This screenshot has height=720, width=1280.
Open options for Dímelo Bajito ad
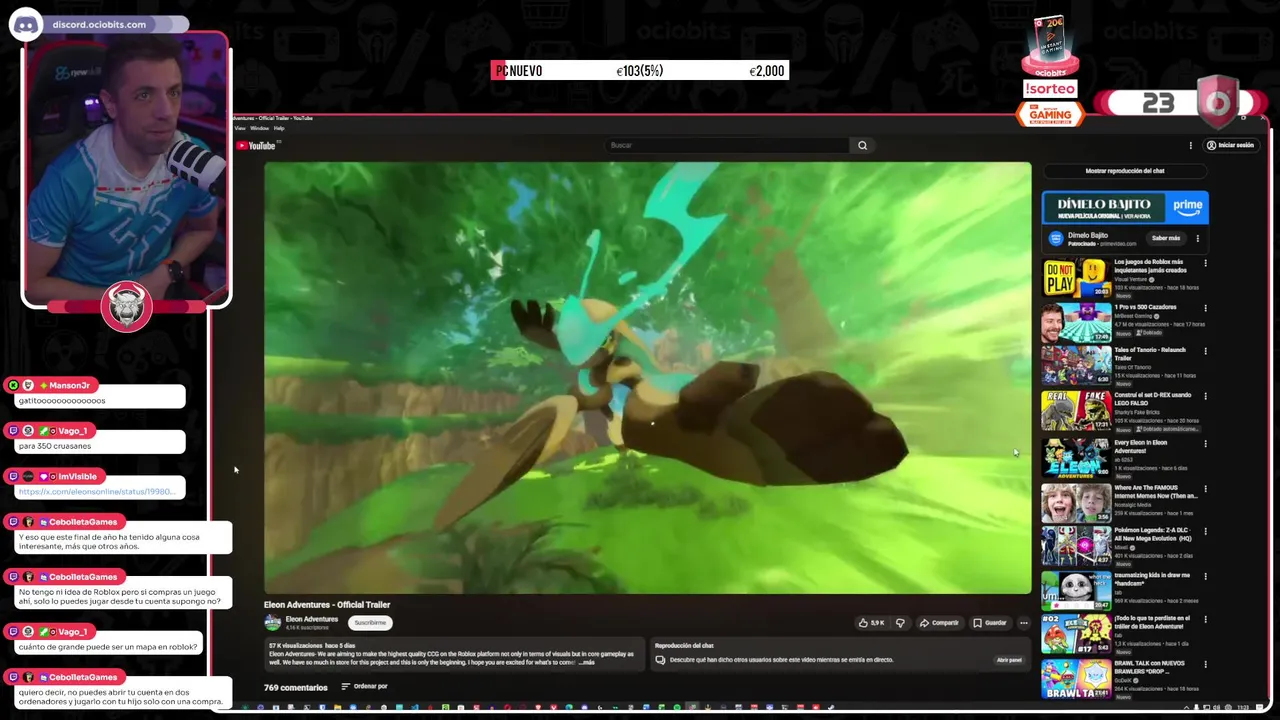point(1197,238)
